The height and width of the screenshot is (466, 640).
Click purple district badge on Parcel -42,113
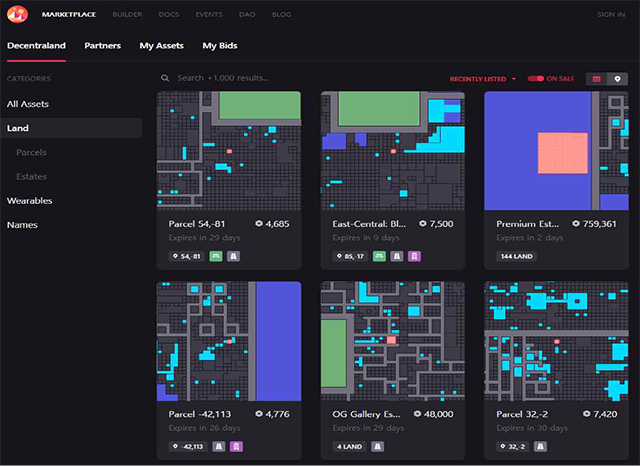click(x=236, y=446)
